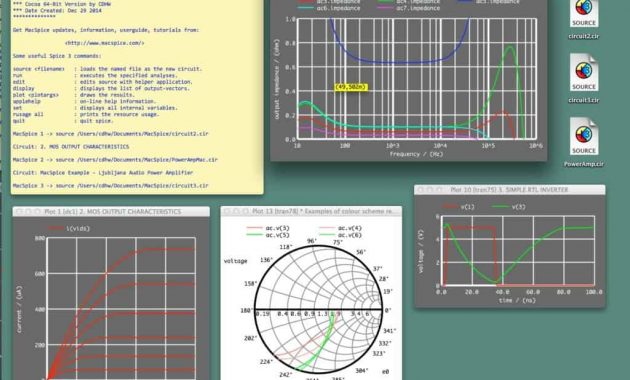Select the ac.v(3) legend entry
The height and width of the screenshot is (380, 630).
pos(268,228)
